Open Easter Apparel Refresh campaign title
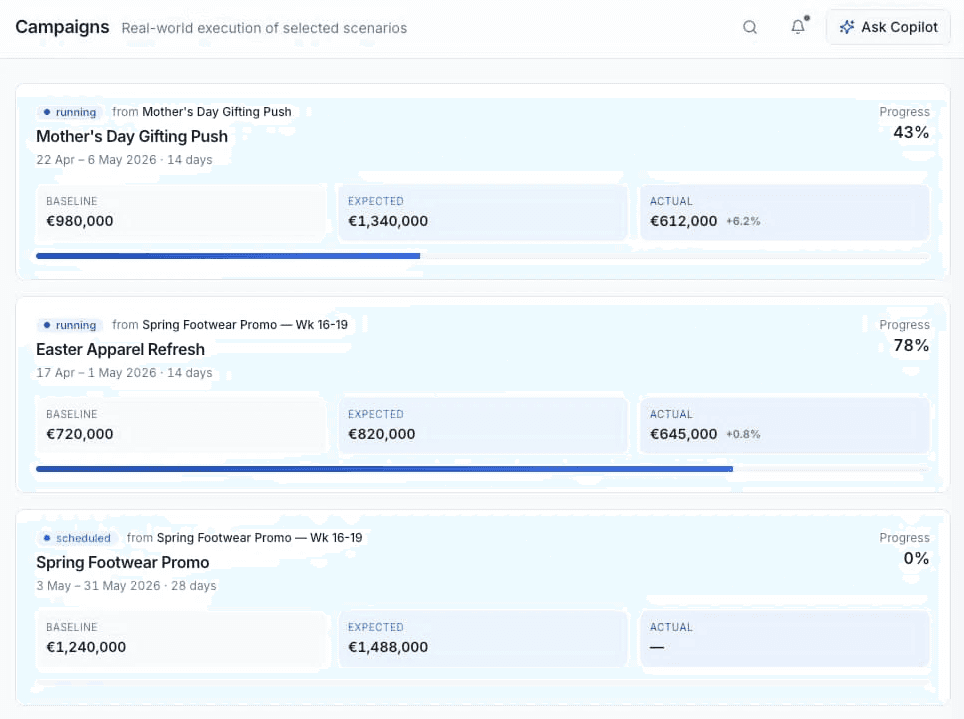Image resolution: width=964 pixels, height=719 pixels. 120,349
